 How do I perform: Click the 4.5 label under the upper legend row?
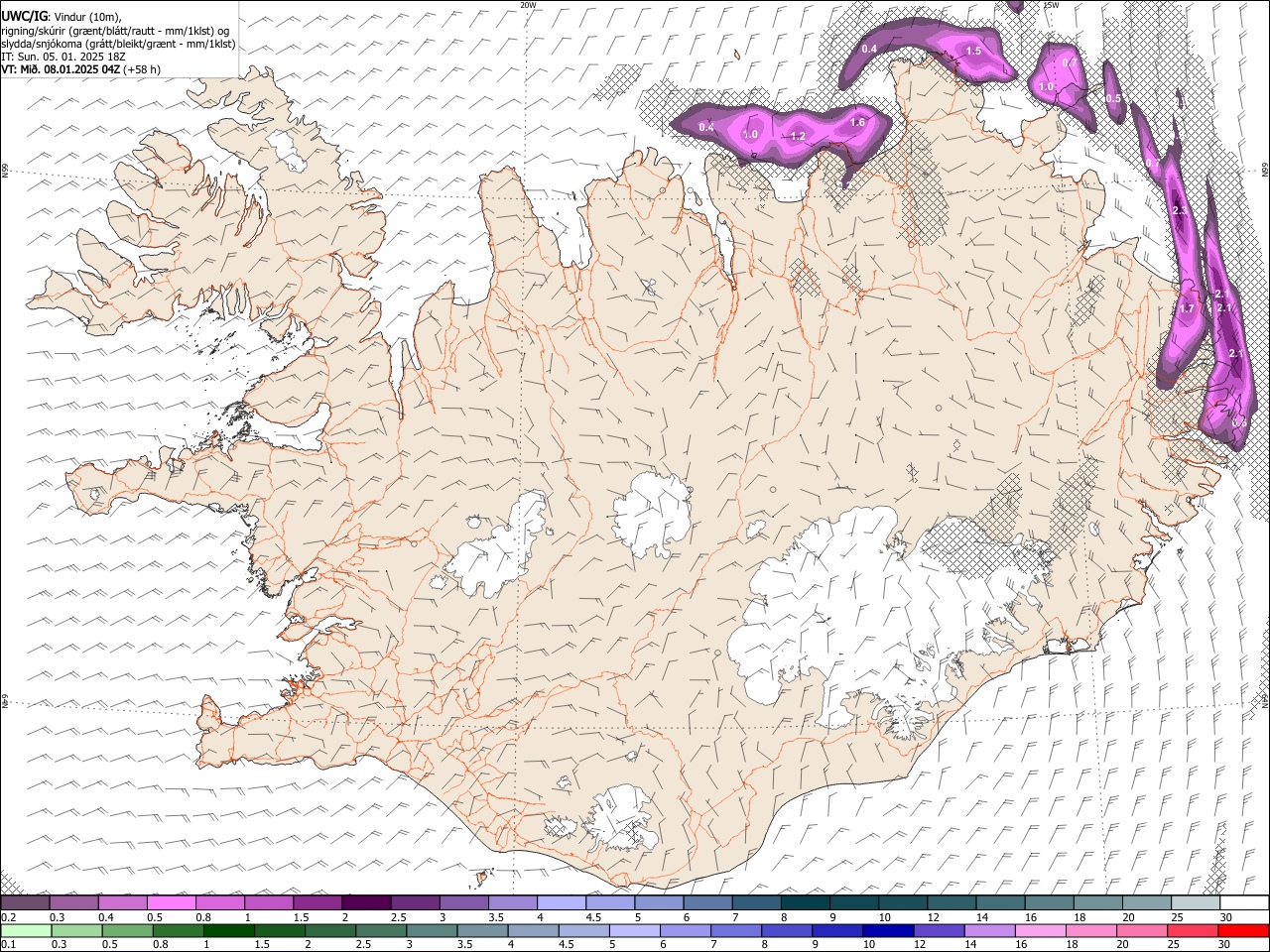(x=593, y=917)
